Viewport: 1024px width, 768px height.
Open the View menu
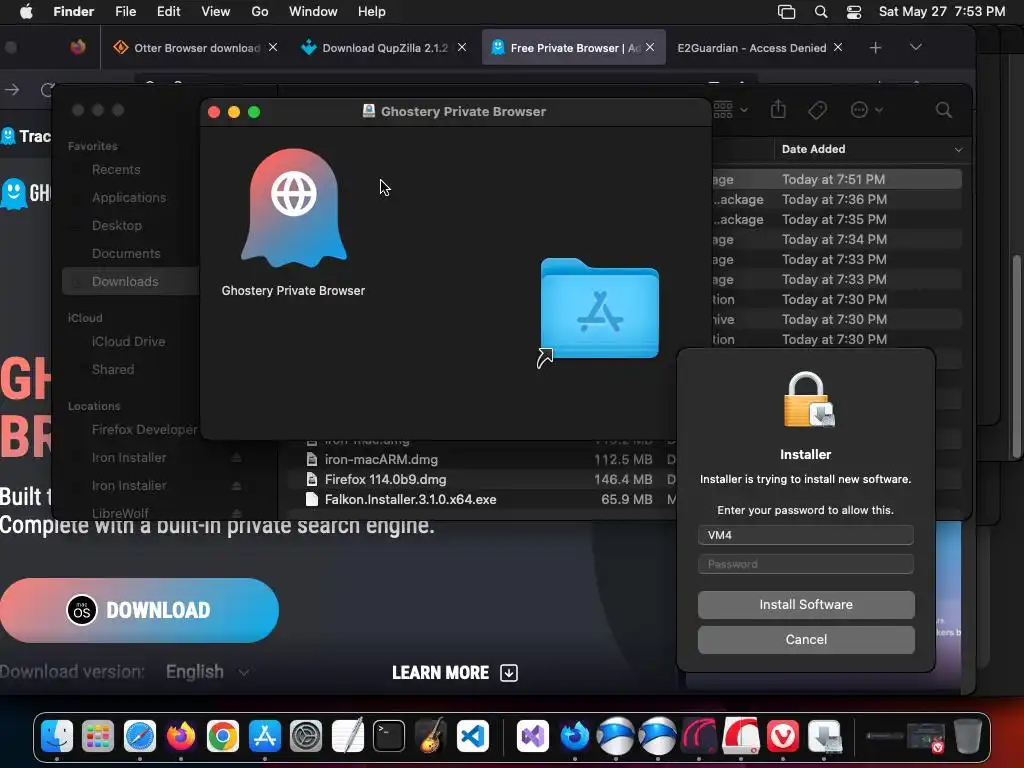(216, 12)
